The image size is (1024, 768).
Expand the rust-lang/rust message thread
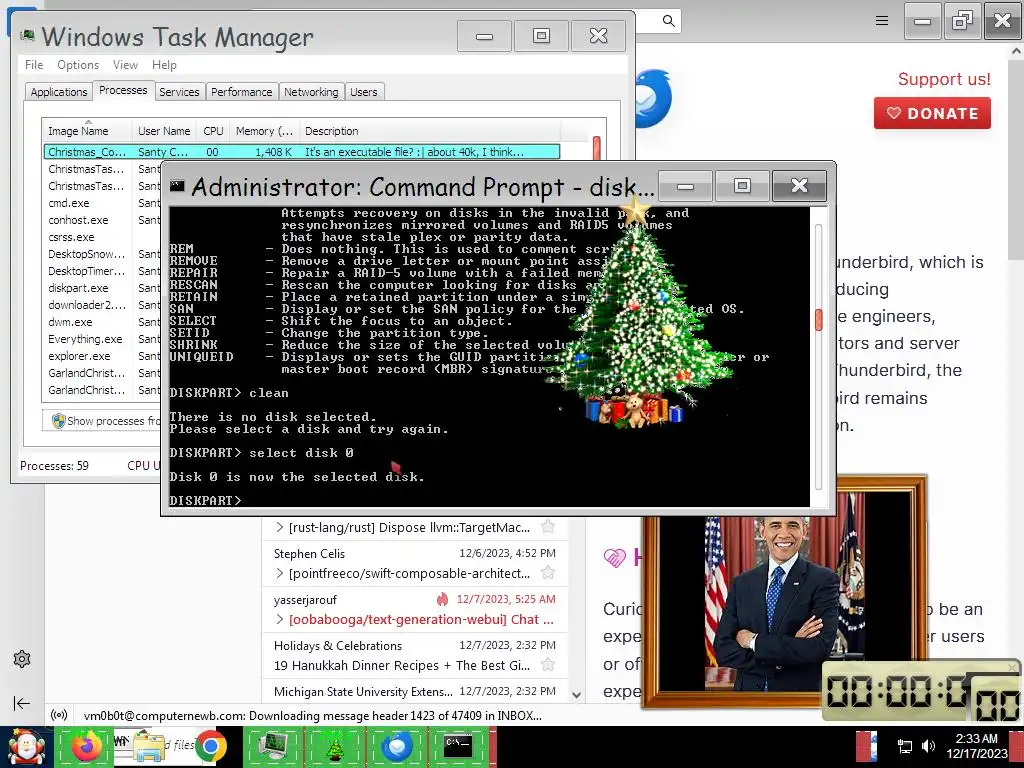280,527
